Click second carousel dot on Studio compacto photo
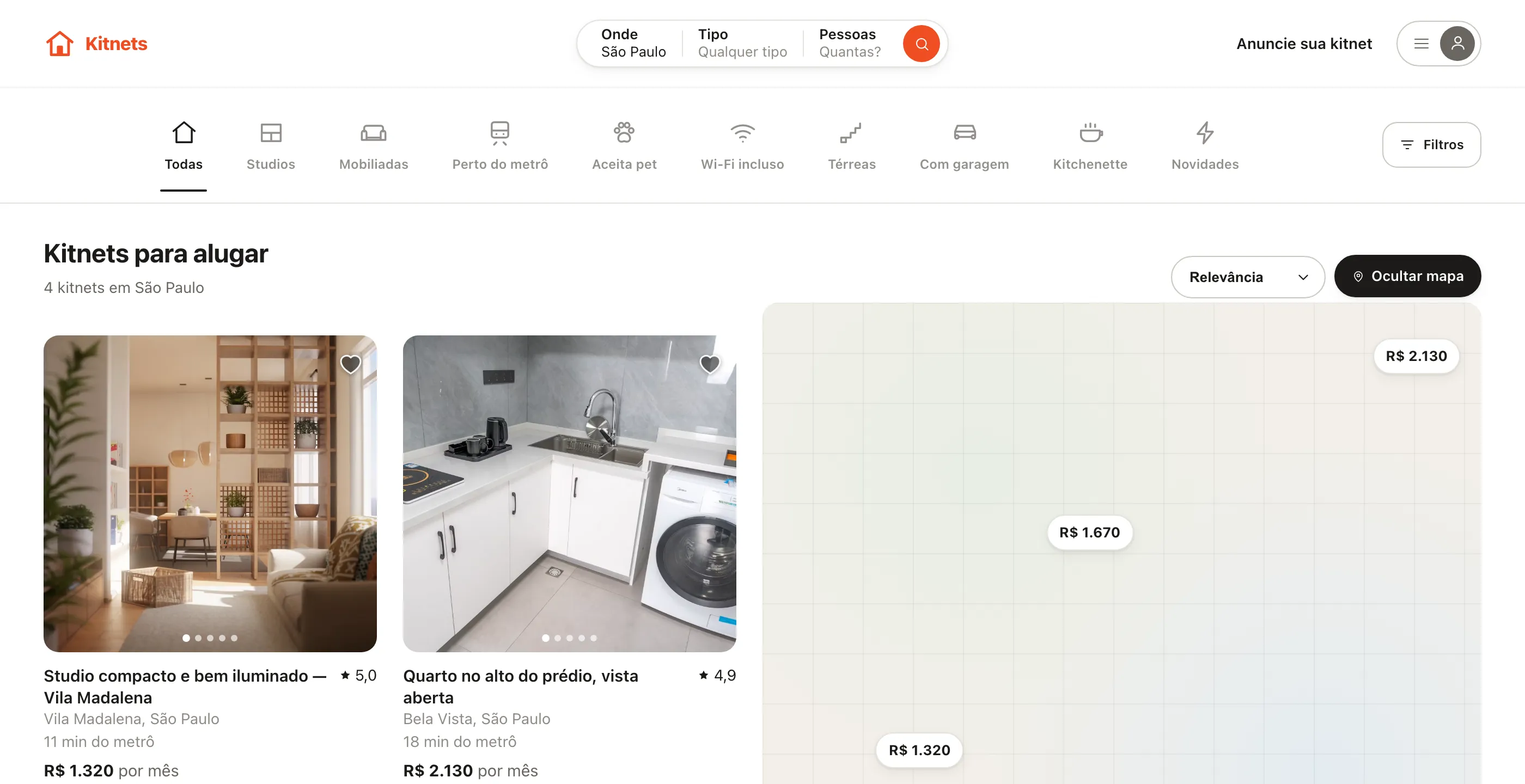Screen dimensions: 1525x784 [x=198, y=638]
